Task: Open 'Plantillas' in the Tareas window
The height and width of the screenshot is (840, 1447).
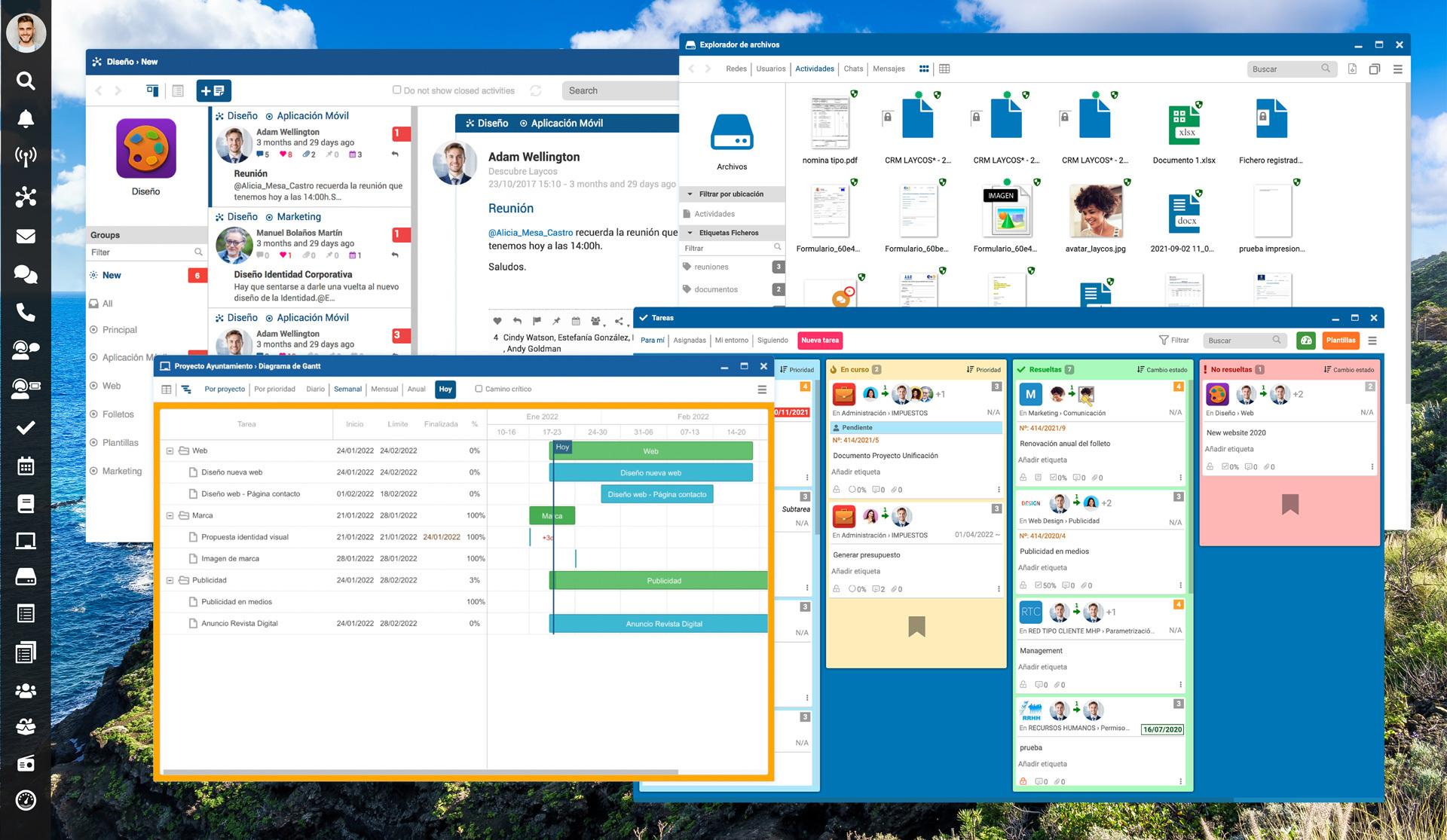Action: point(1341,341)
